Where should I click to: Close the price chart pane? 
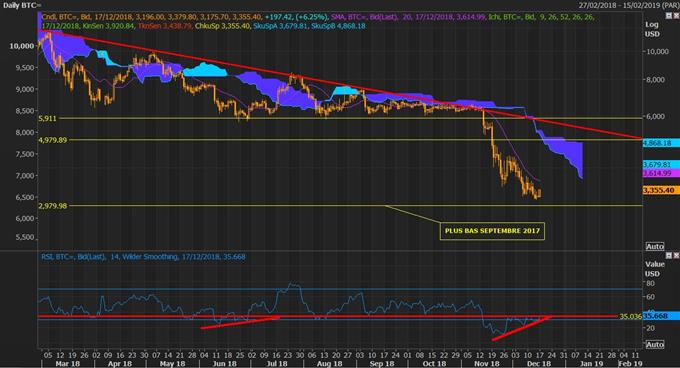tap(676, 16)
